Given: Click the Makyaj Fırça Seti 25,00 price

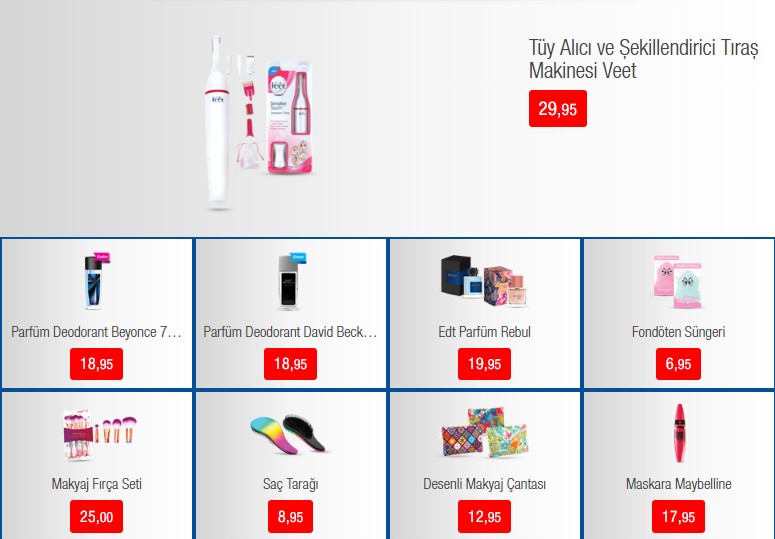Looking at the screenshot, I should (x=96, y=517).
